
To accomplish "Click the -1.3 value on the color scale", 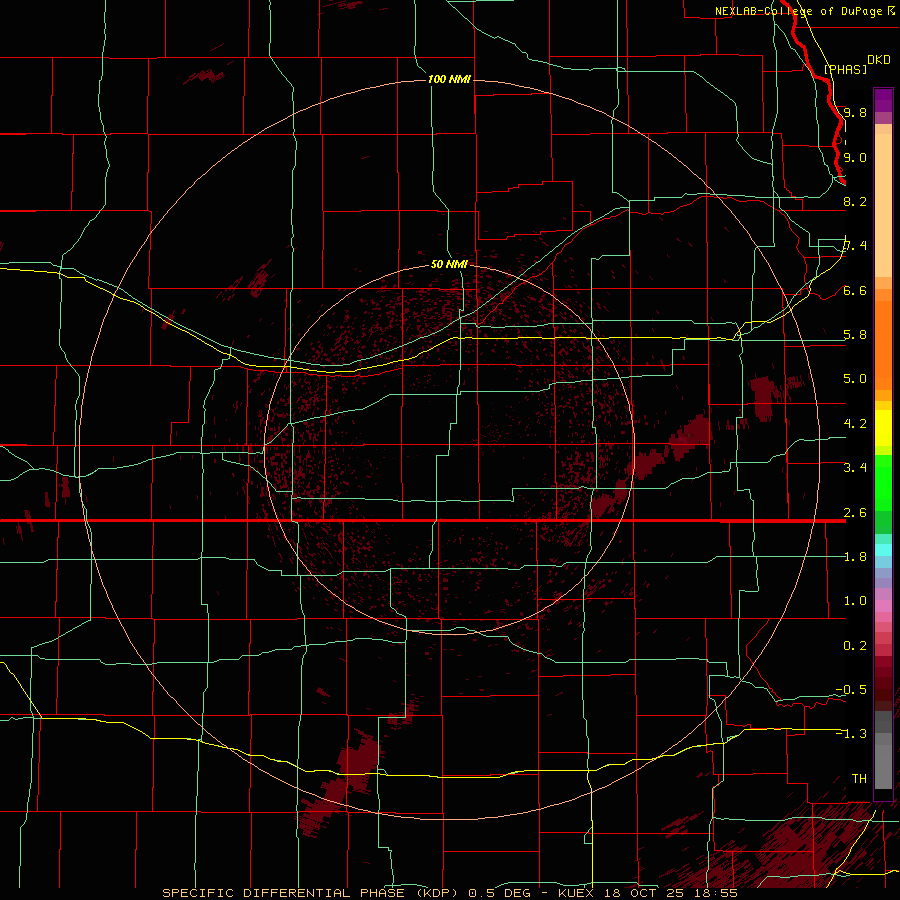I will coord(851,734).
